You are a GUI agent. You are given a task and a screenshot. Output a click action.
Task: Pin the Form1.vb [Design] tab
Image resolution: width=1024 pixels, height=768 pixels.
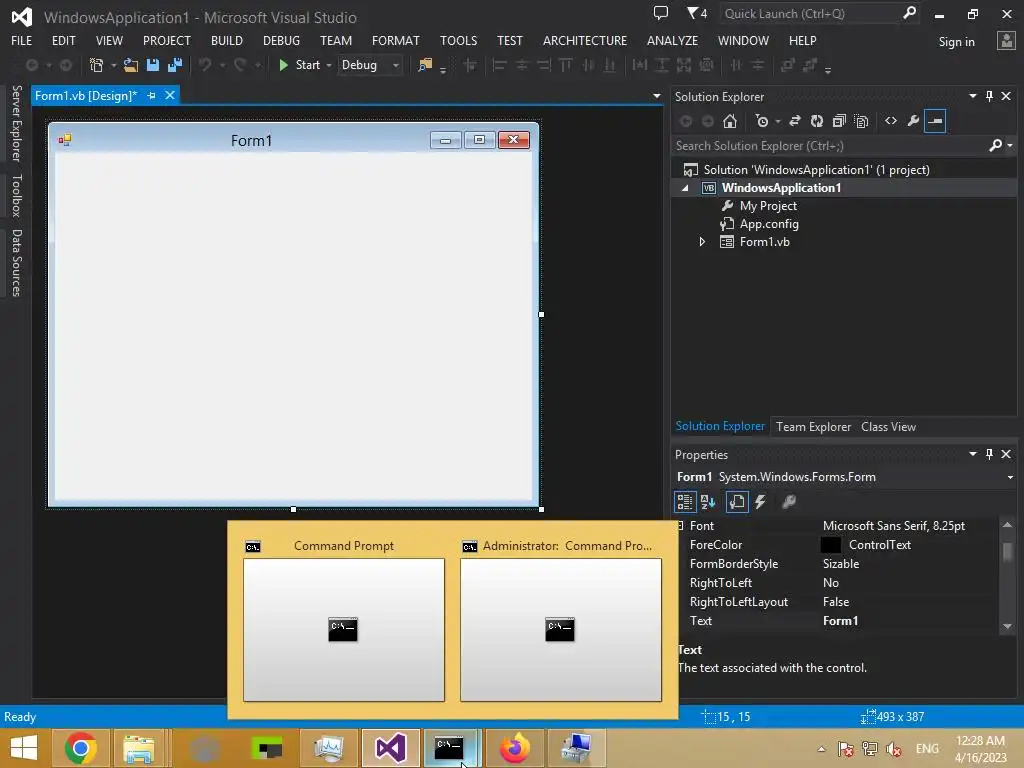tap(152, 95)
